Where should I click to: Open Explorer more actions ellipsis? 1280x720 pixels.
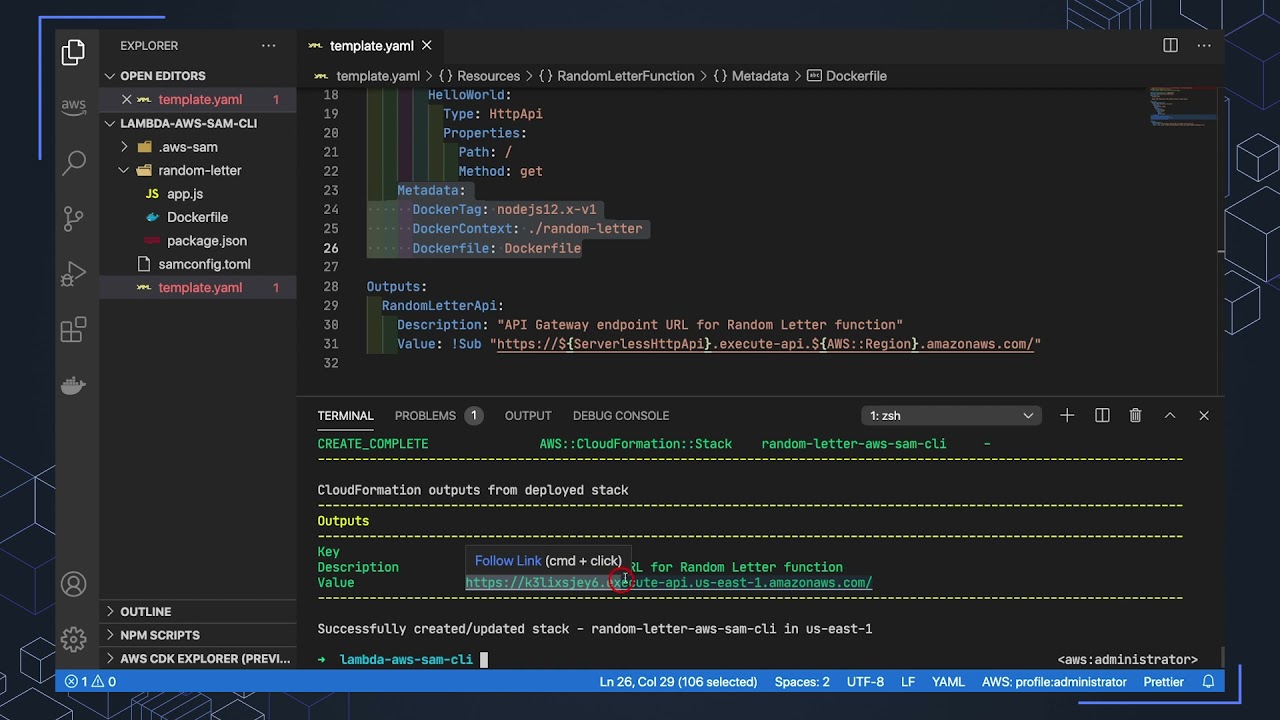point(268,46)
